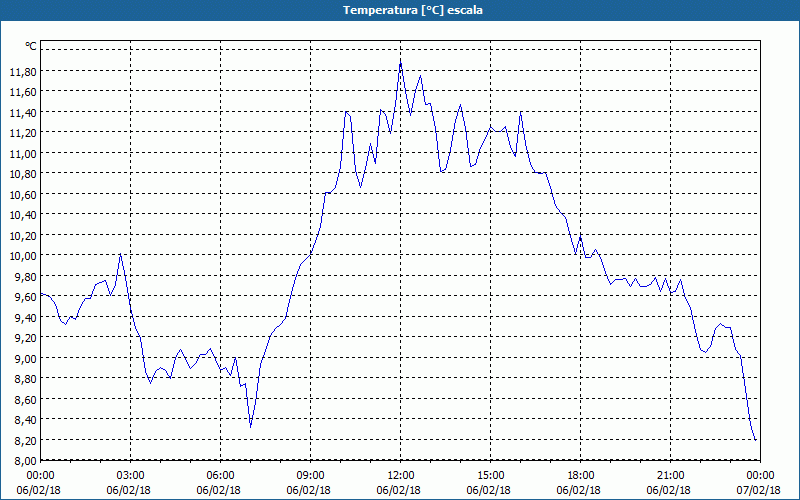Click the 8,80 Y-axis label
The image size is (800, 500).
pyautogui.click(x=26, y=379)
